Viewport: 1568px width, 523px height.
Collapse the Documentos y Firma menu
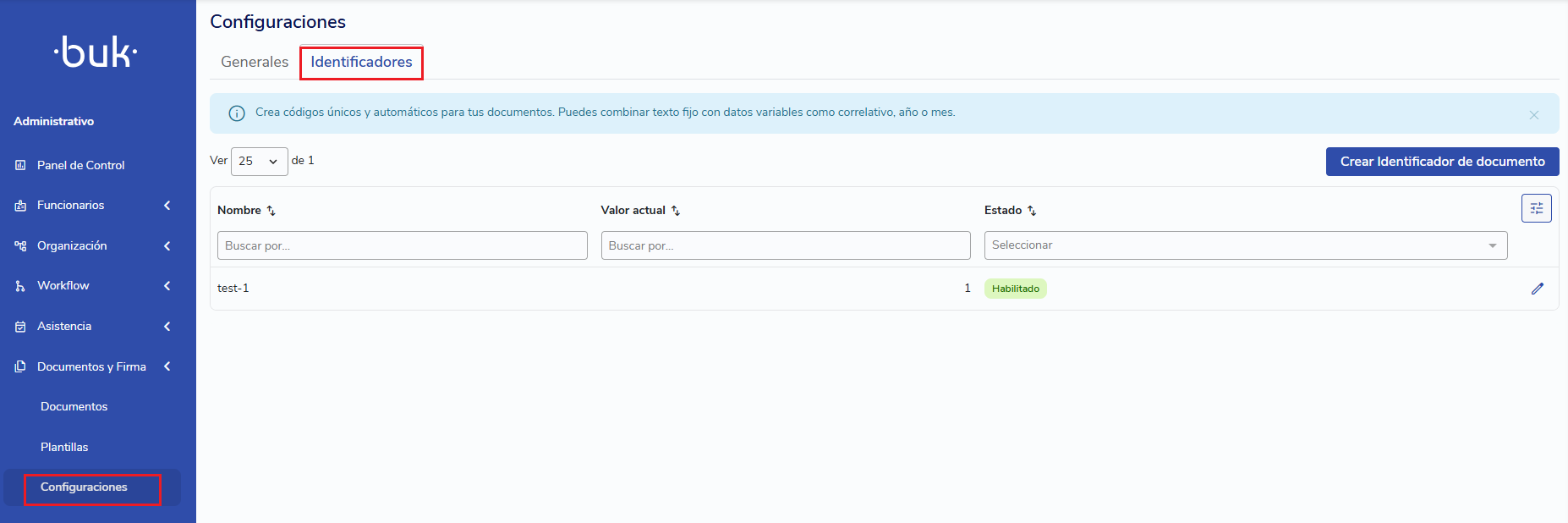tap(167, 366)
